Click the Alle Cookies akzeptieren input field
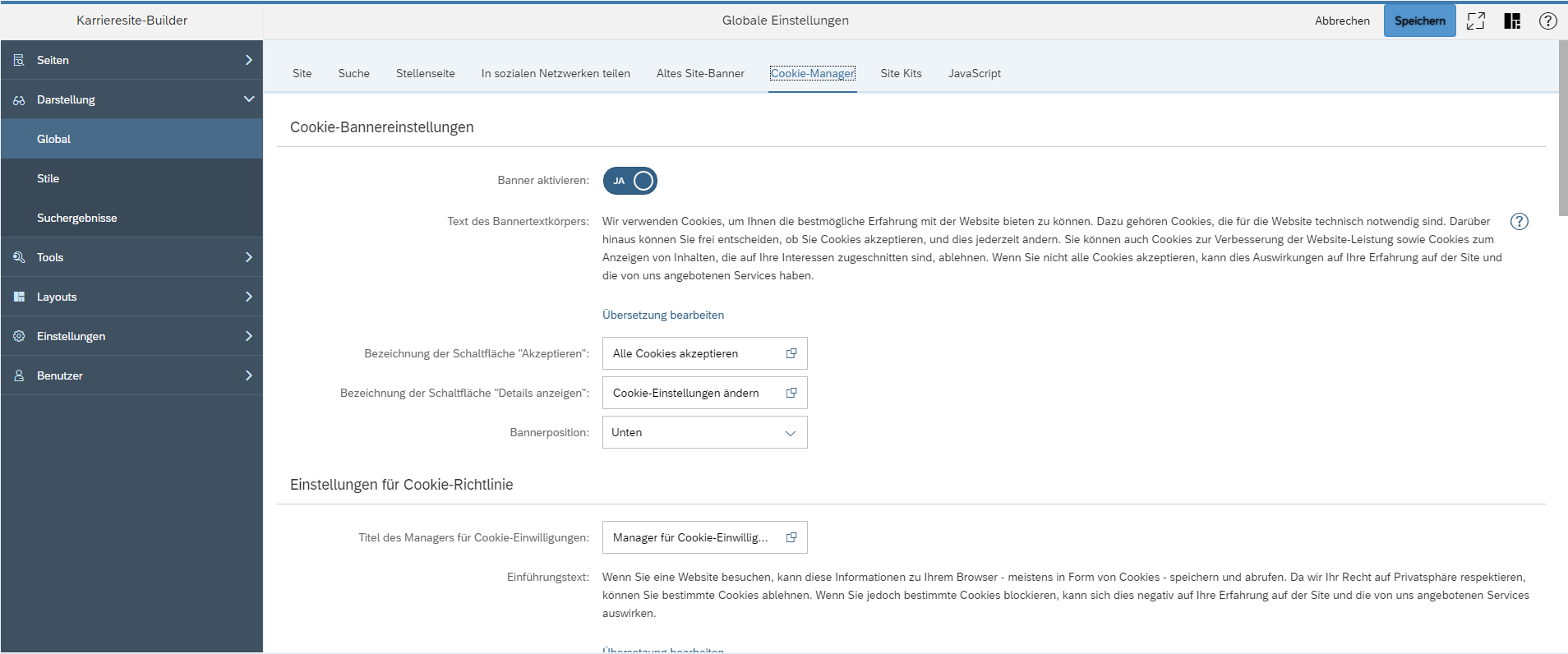 (705, 353)
